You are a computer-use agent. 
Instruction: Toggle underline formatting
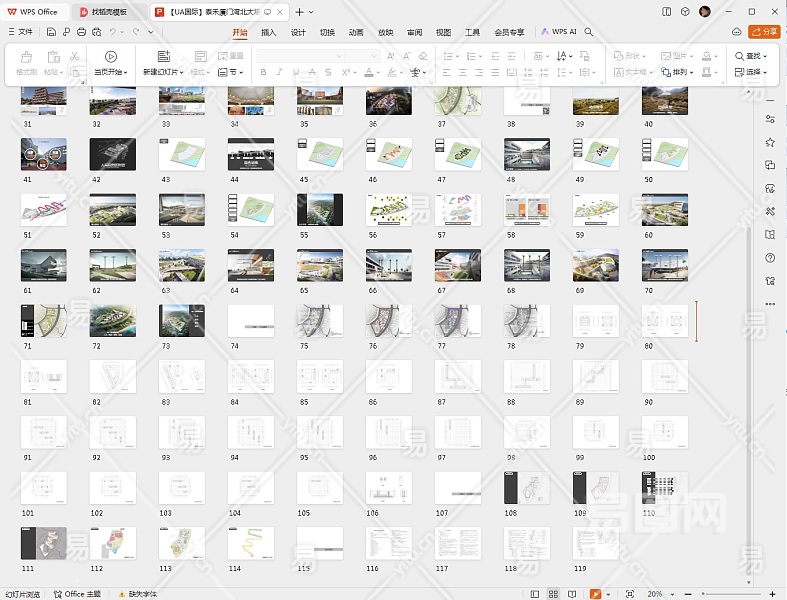295,72
